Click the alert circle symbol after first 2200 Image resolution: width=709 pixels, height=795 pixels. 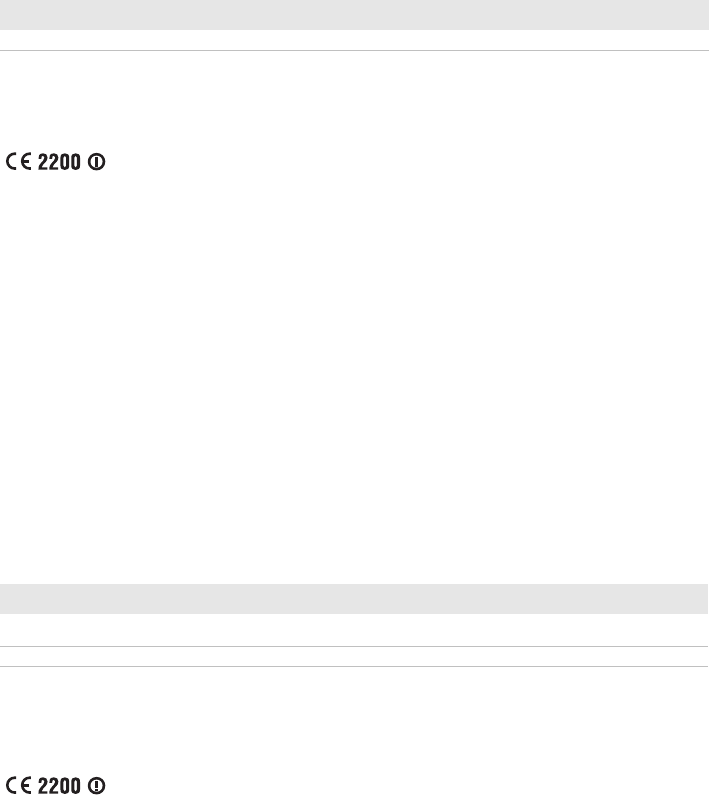(x=96, y=162)
